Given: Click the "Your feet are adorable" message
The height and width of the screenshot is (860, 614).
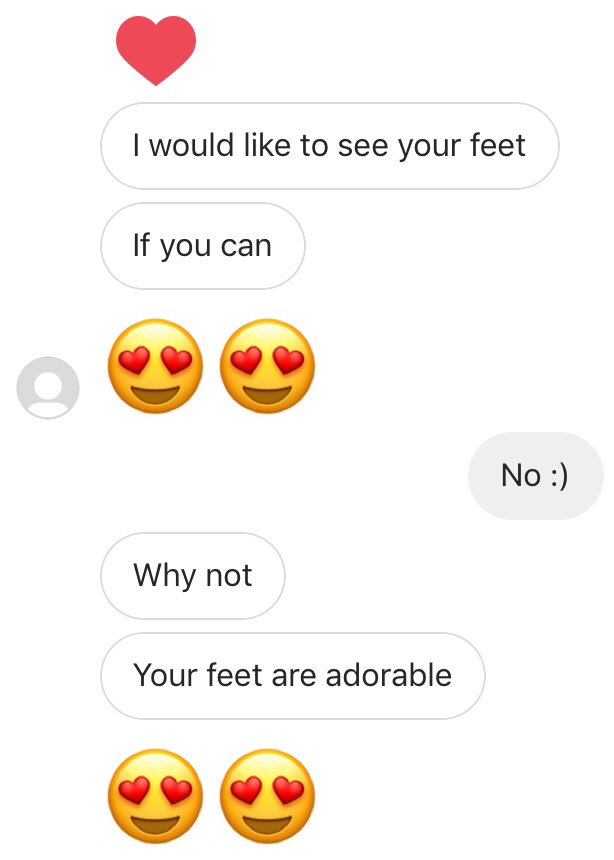Looking at the screenshot, I should pos(292,676).
